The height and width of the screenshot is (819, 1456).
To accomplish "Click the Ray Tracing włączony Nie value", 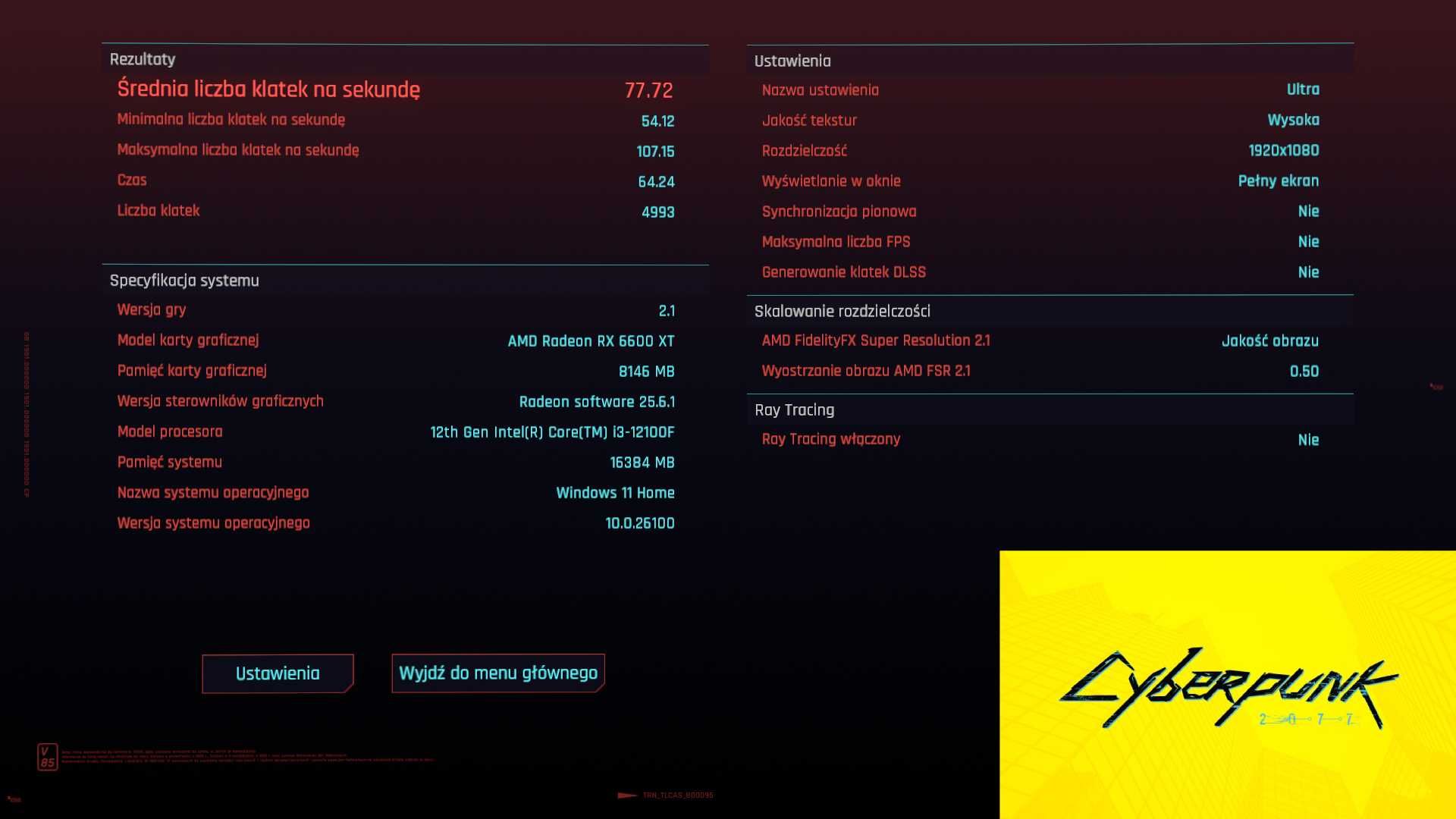I will [1308, 440].
